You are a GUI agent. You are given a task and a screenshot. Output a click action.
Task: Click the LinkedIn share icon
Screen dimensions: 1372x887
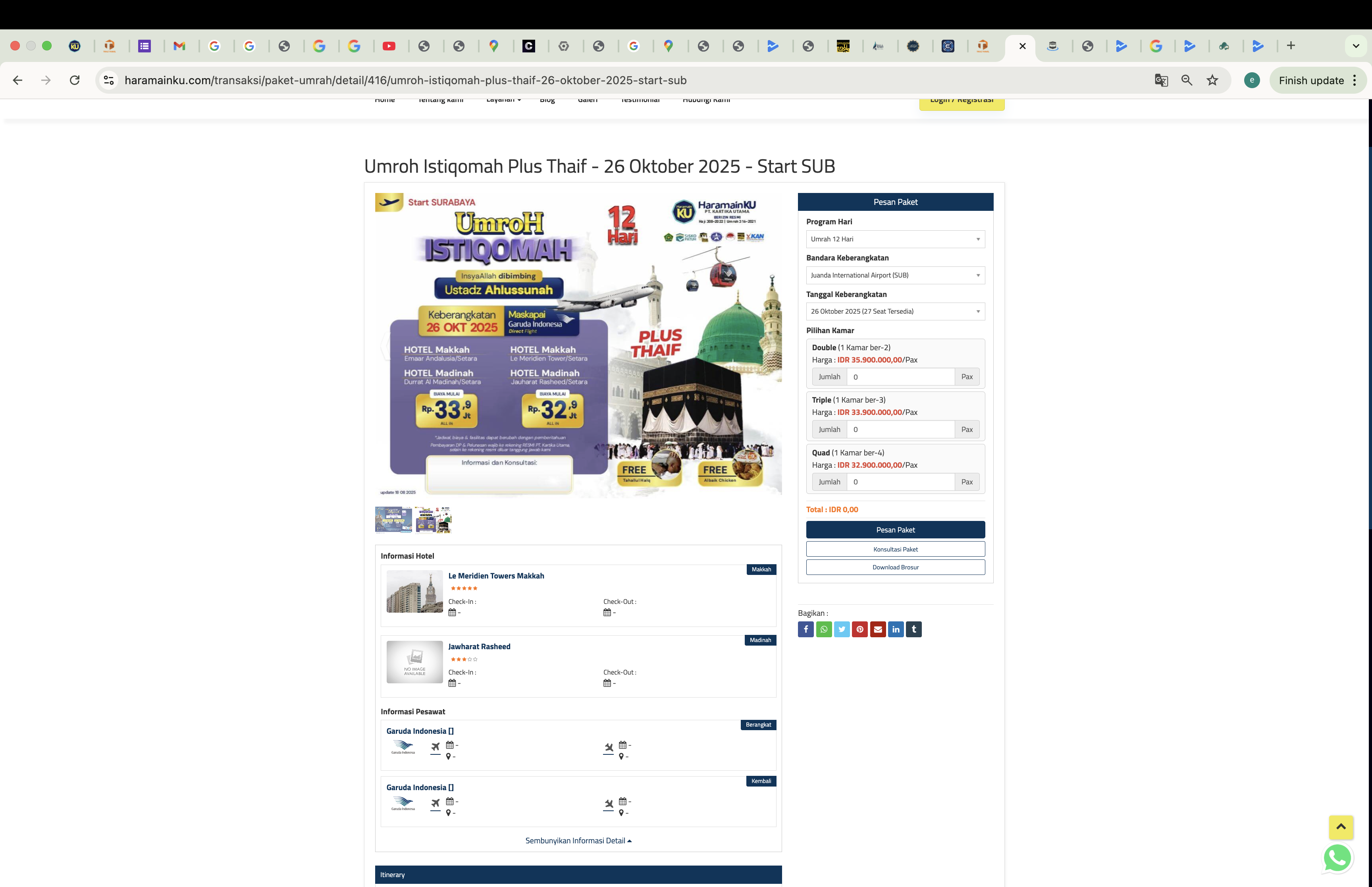896,629
